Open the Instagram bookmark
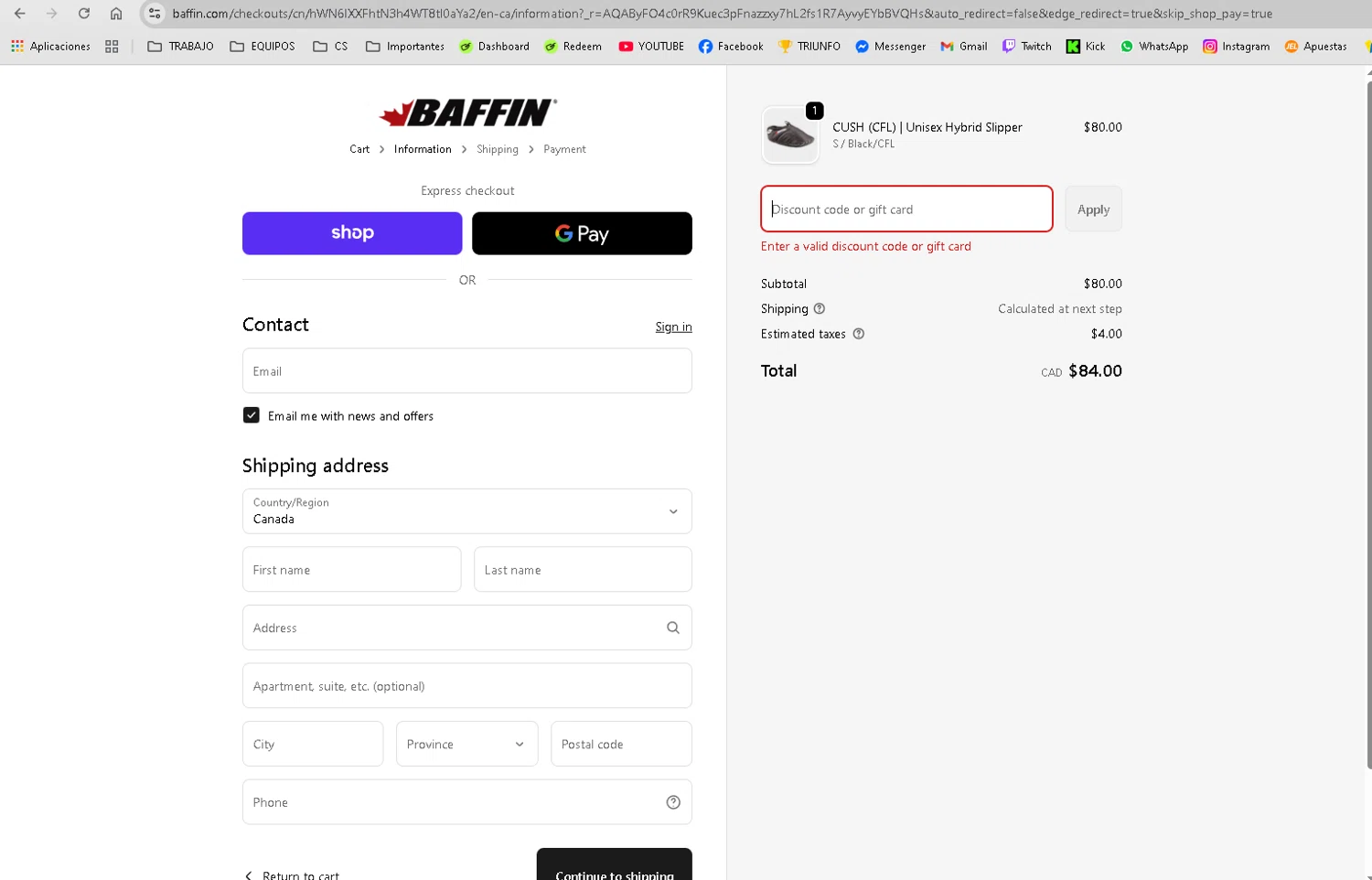Screen dimensions: 1372x880 click(x=1236, y=46)
